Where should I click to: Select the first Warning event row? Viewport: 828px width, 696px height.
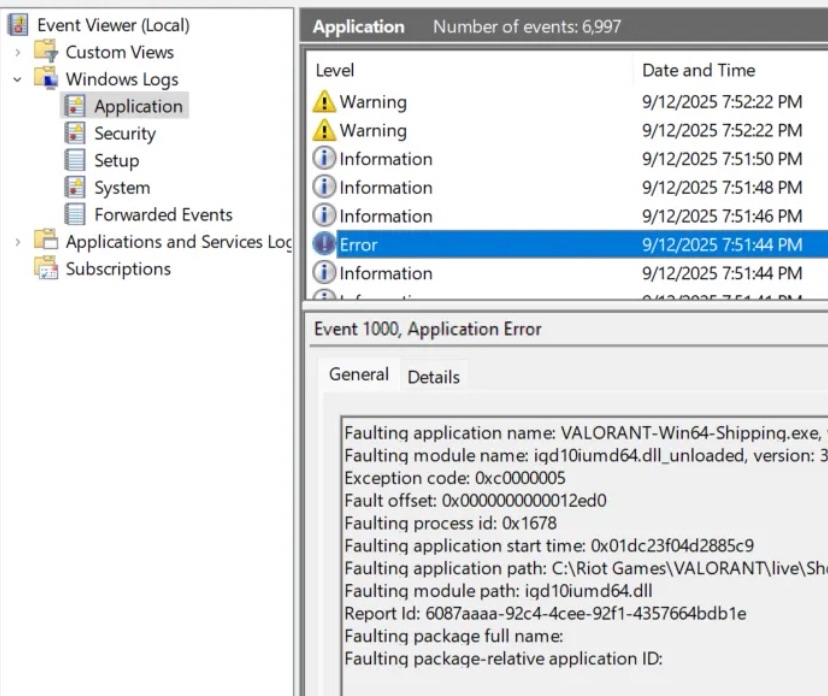[x=373, y=102]
